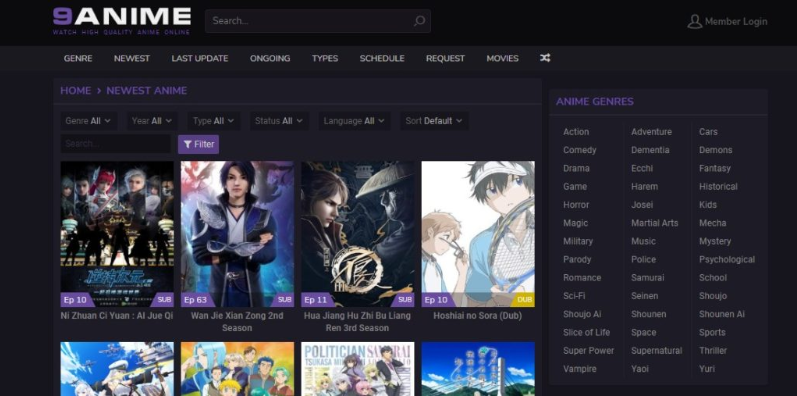Choose the Supernatural genre

coord(656,351)
